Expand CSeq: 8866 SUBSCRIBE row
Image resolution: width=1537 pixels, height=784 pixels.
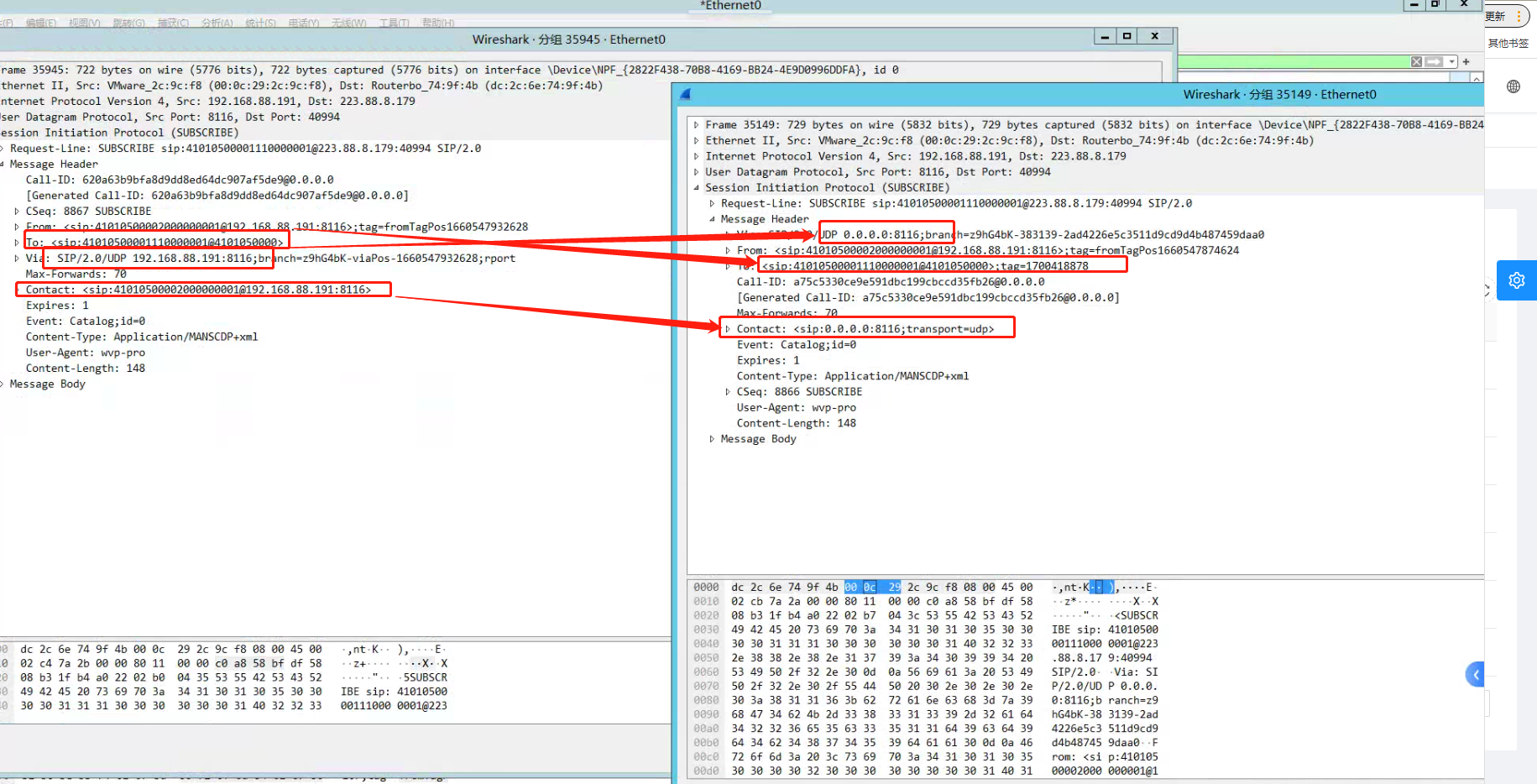[728, 392]
